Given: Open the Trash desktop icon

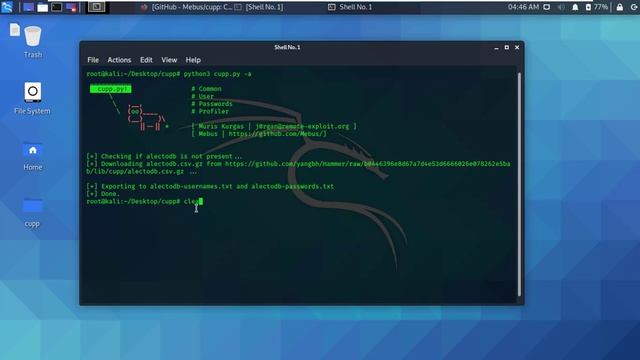Looking at the screenshot, I should [x=33, y=42].
